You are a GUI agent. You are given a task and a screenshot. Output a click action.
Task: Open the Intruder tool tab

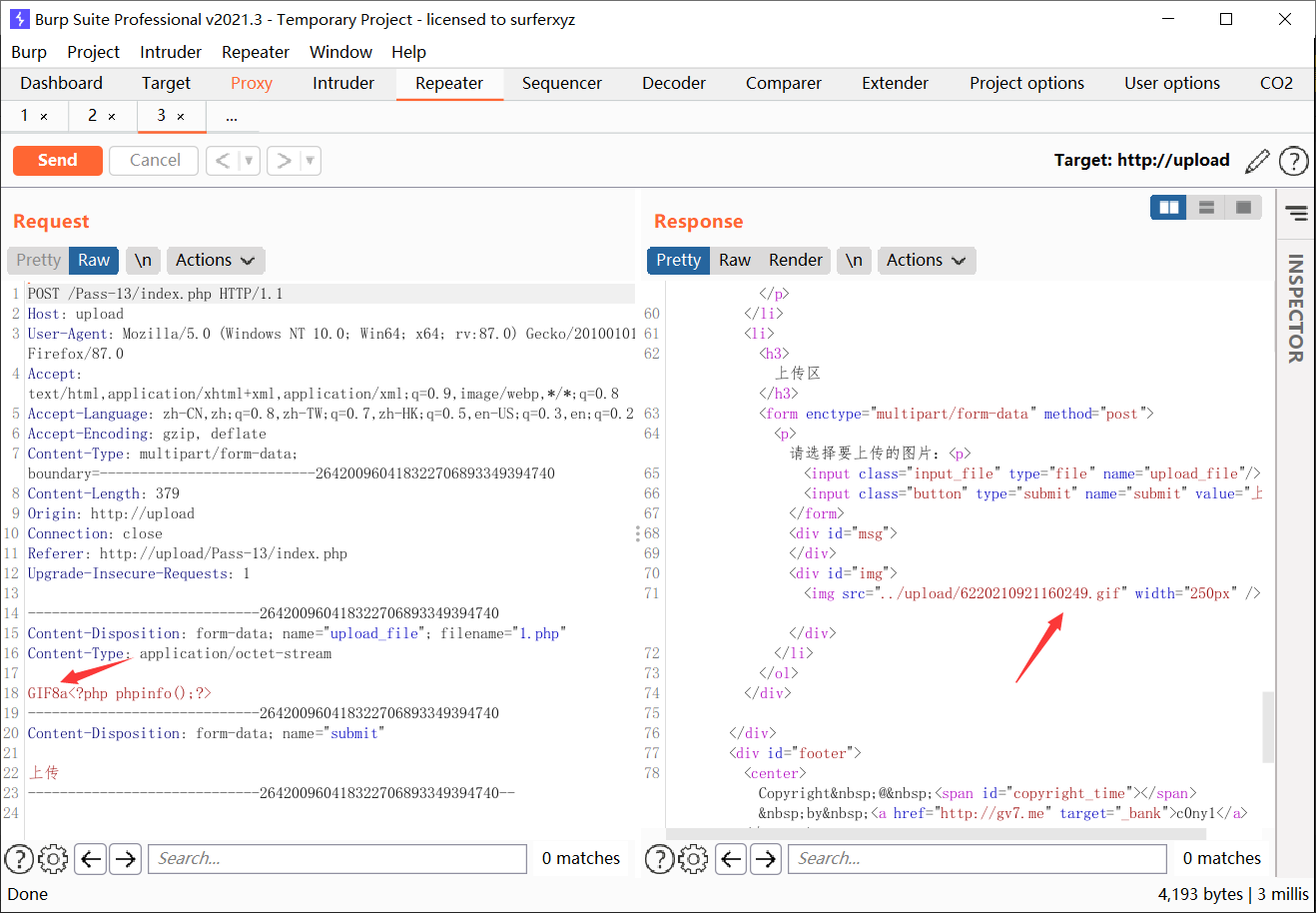coord(343,83)
